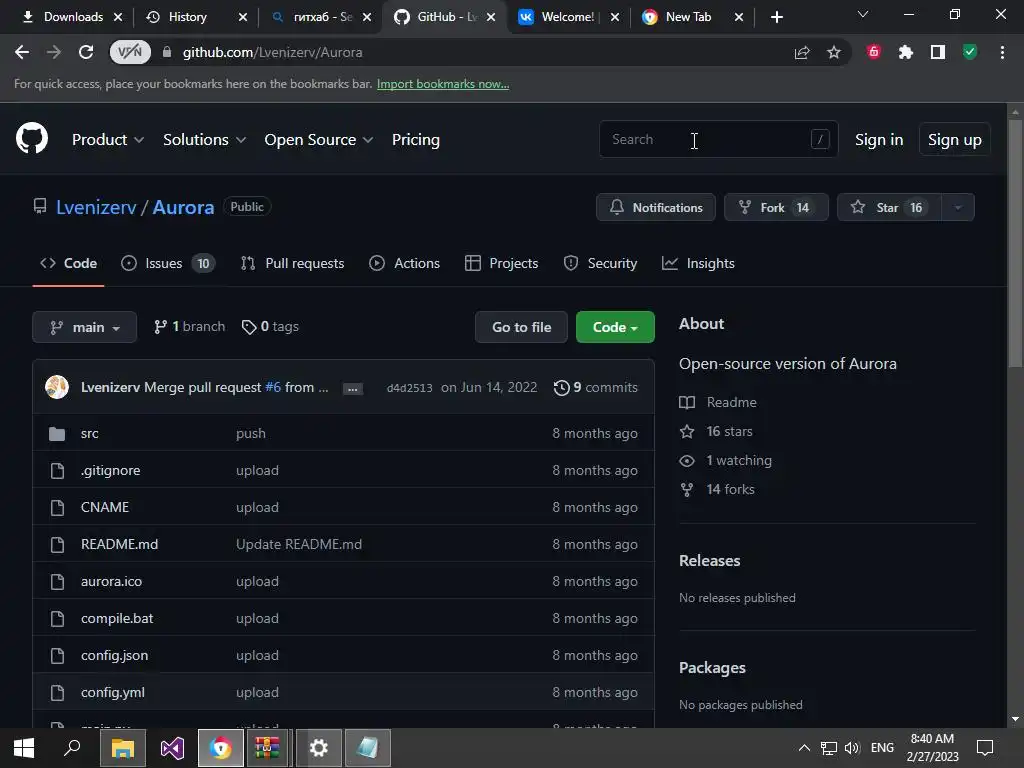The width and height of the screenshot is (1024, 768).
Task: View the 9 commits history
Action: 596,387
